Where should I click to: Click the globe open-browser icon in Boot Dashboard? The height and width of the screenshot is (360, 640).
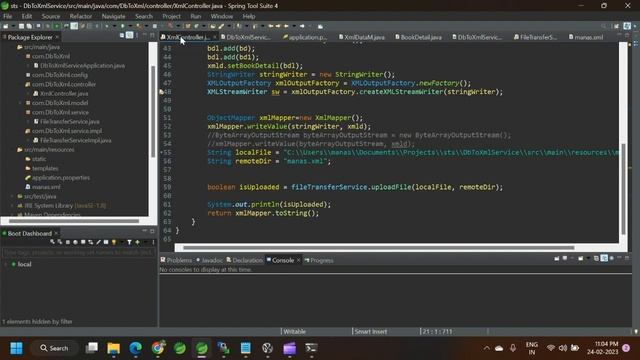pyautogui.click(x=75, y=242)
